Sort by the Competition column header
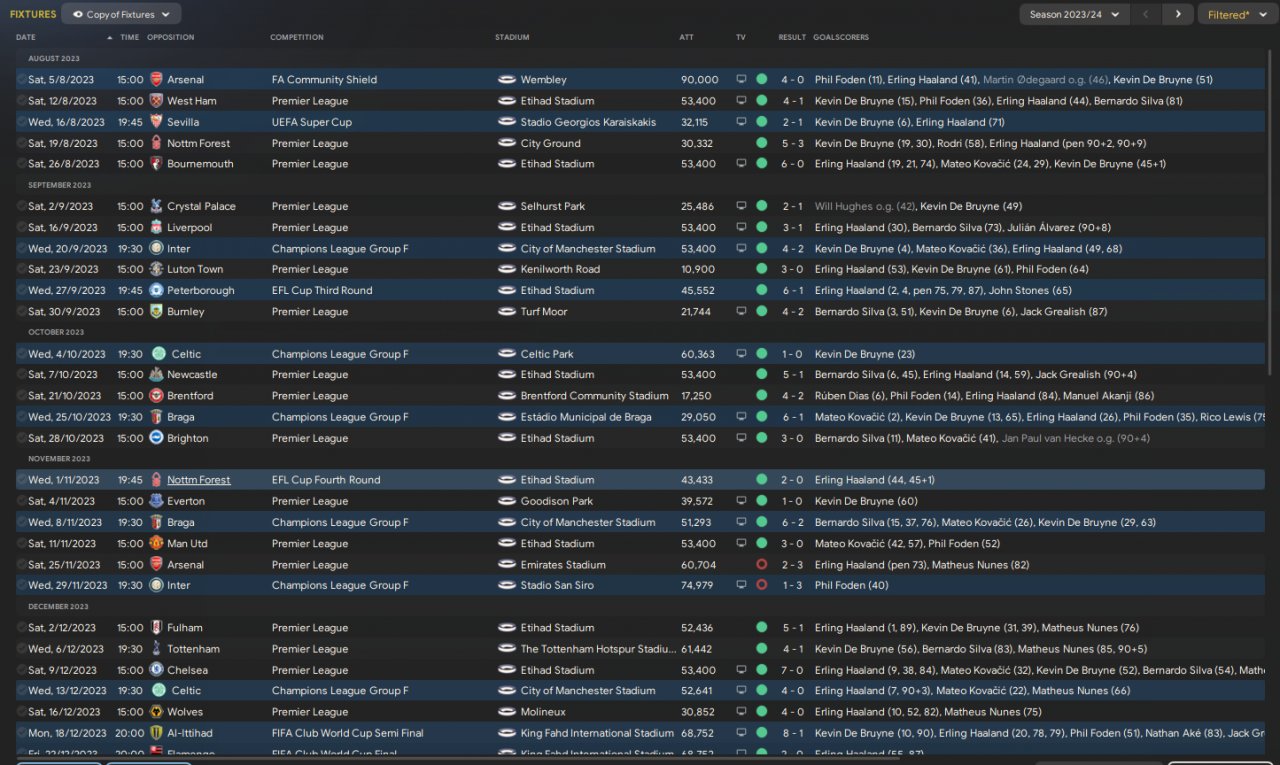This screenshot has height=765, width=1280. coord(297,37)
